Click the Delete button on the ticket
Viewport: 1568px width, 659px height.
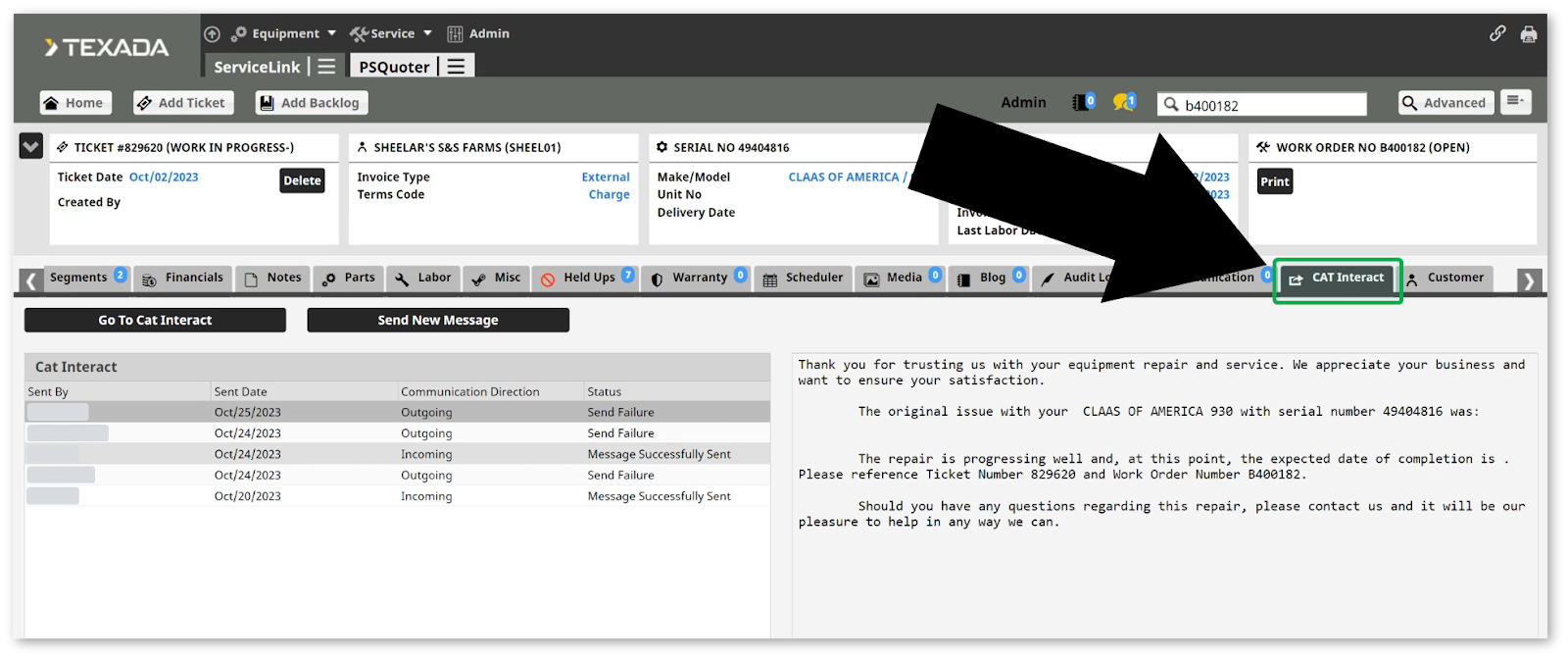(x=302, y=180)
